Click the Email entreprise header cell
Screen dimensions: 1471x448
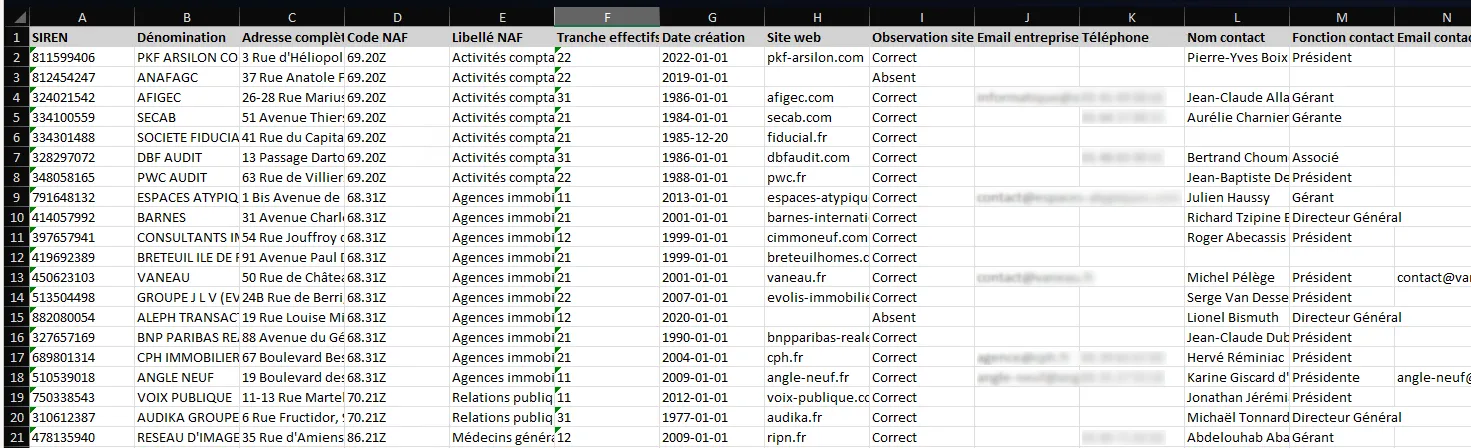tap(1027, 37)
